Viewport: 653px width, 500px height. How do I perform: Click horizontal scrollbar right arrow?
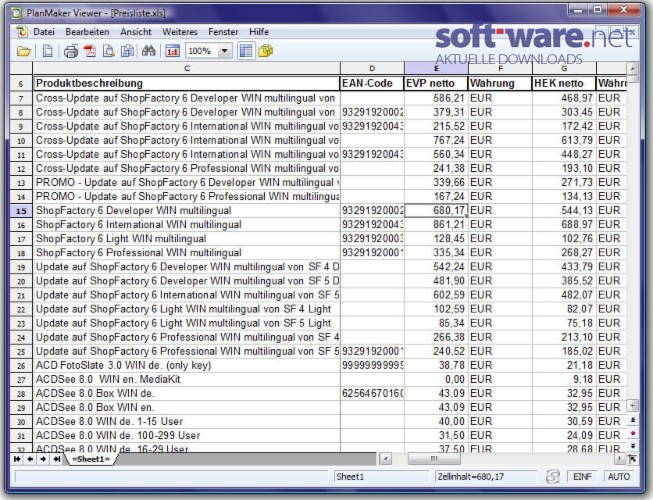point(621,459)
